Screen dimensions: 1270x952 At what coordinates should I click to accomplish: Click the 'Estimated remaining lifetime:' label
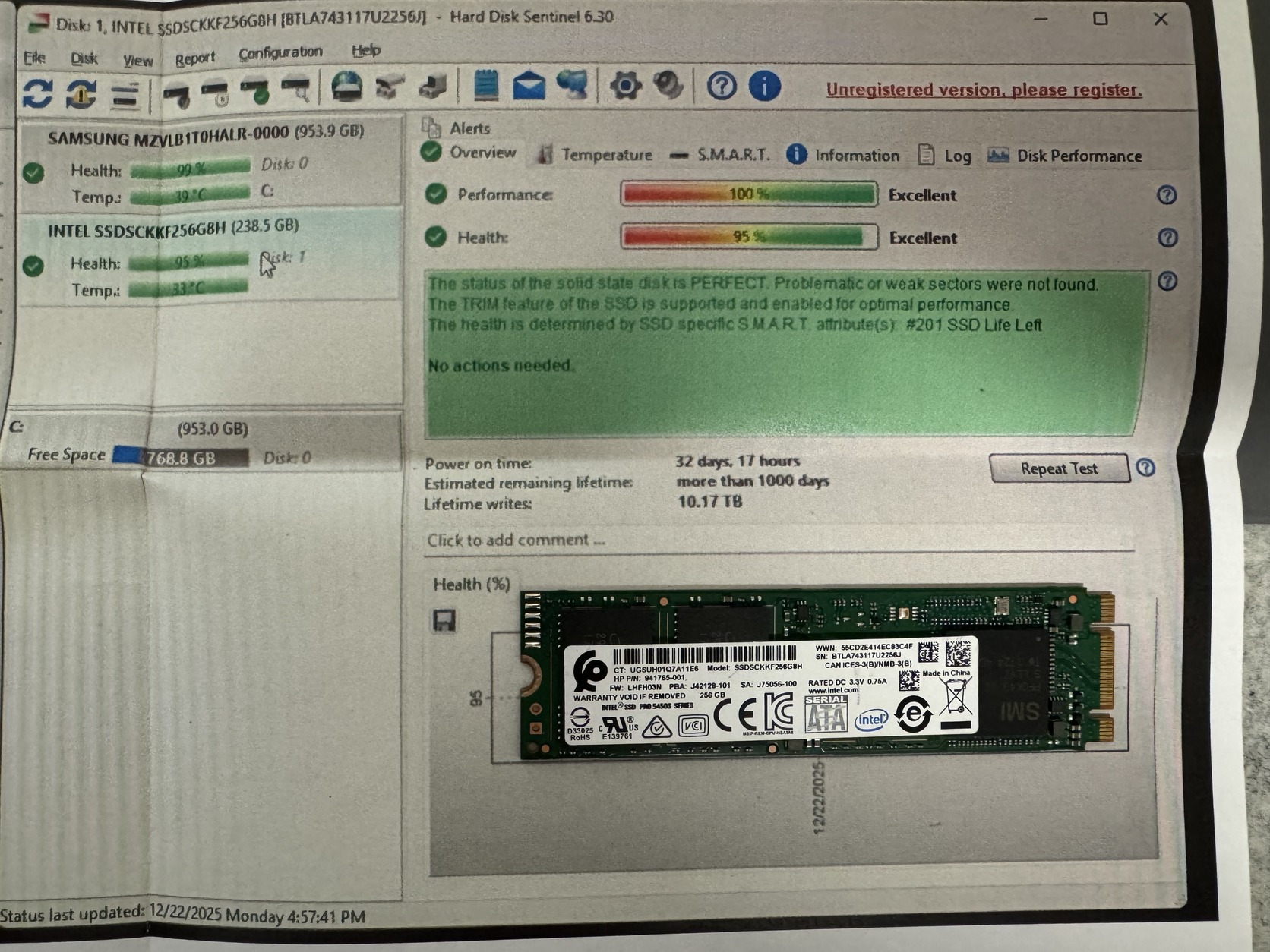pos(528,484)
